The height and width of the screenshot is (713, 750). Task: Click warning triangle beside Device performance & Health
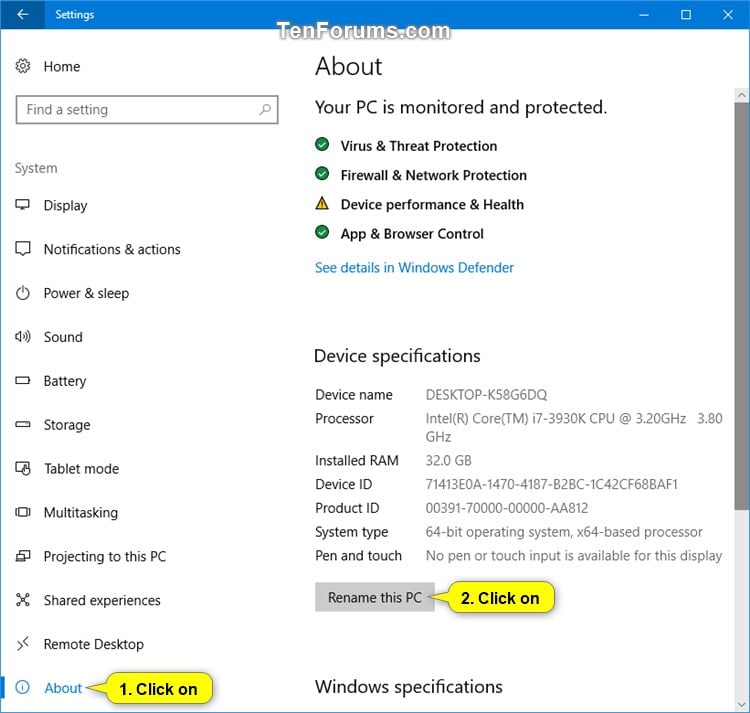(322, 203)
